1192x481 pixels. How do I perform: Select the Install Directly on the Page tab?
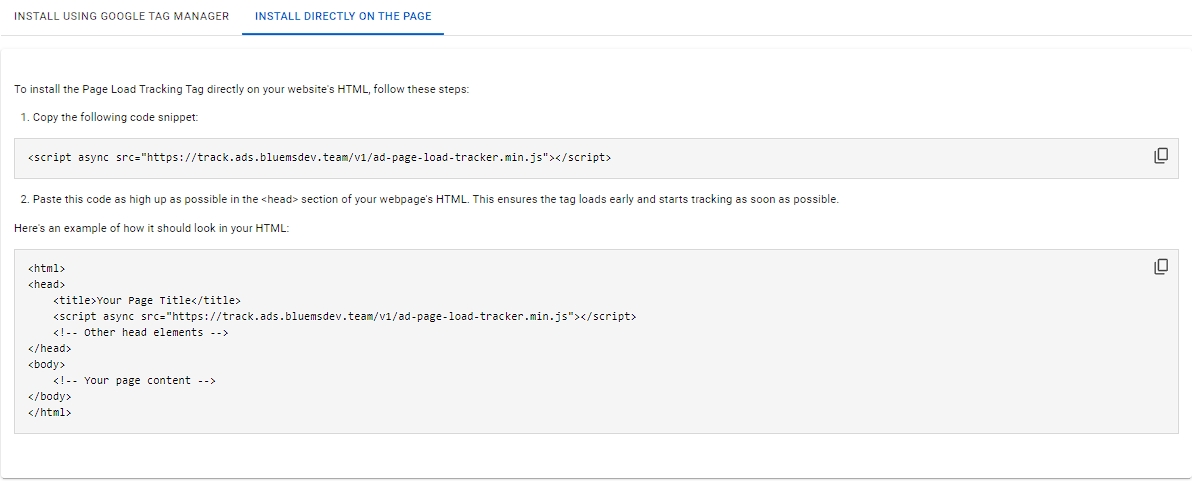pyautogui.click(x=343, y=17)
